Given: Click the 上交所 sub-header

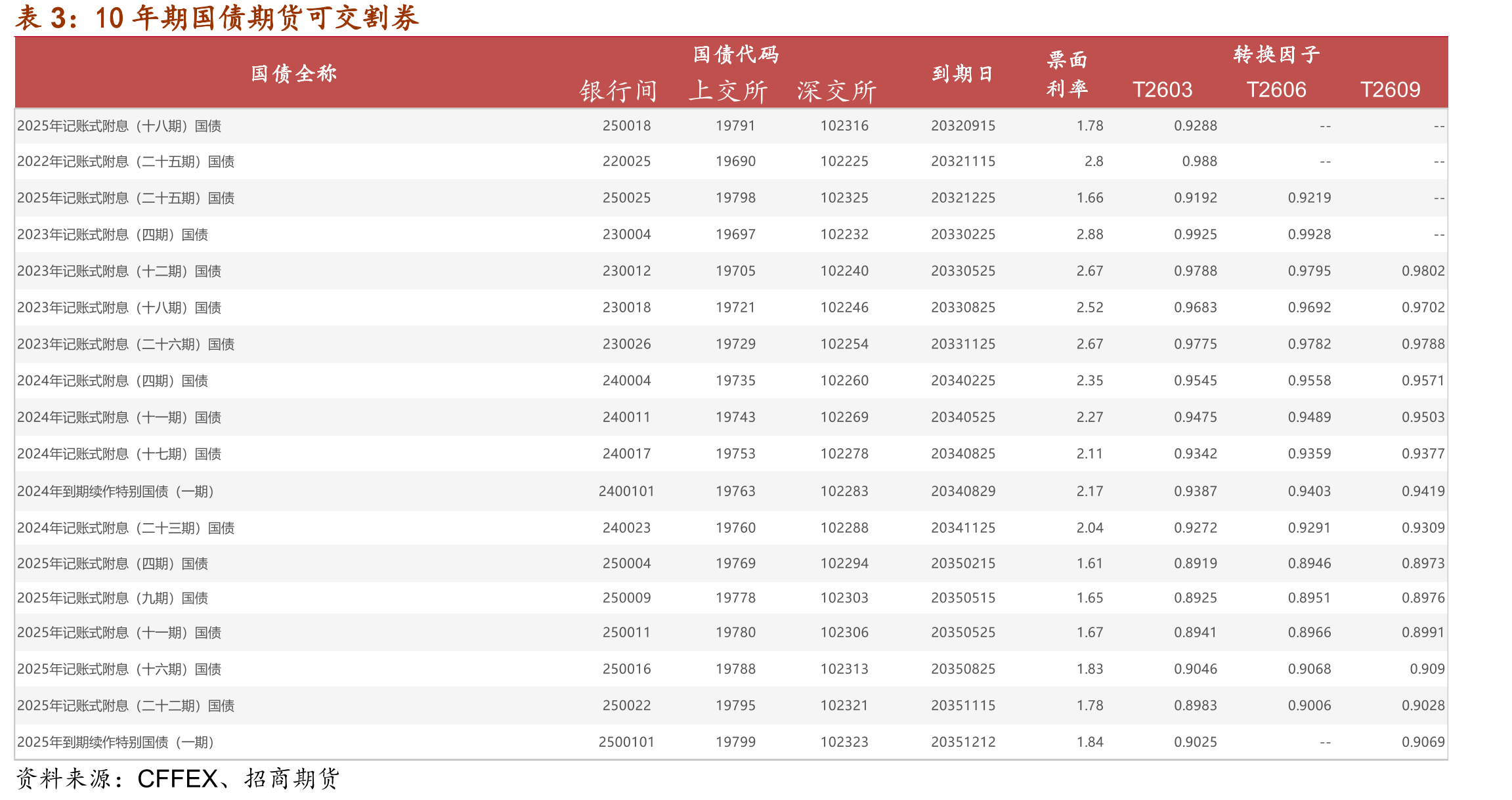Looking at the screenshot, I should (x=728, y=91).
